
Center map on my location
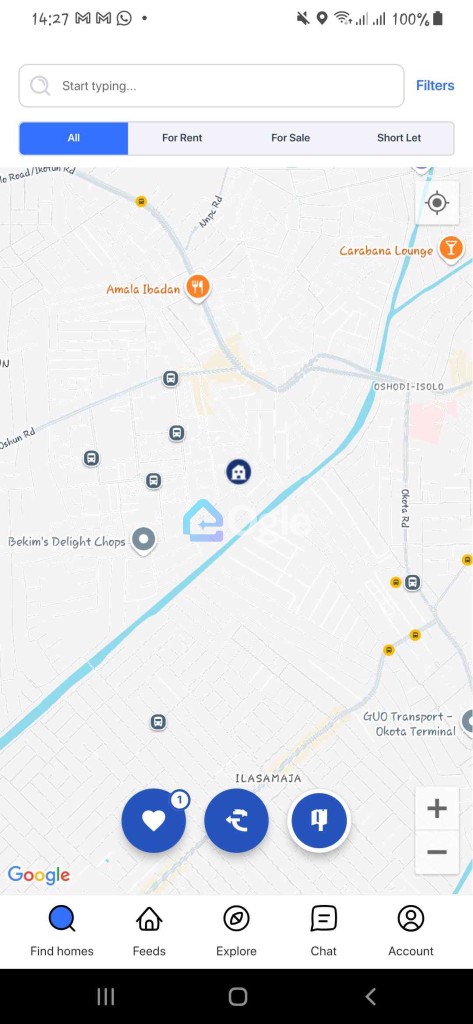[x=437, y=203]
